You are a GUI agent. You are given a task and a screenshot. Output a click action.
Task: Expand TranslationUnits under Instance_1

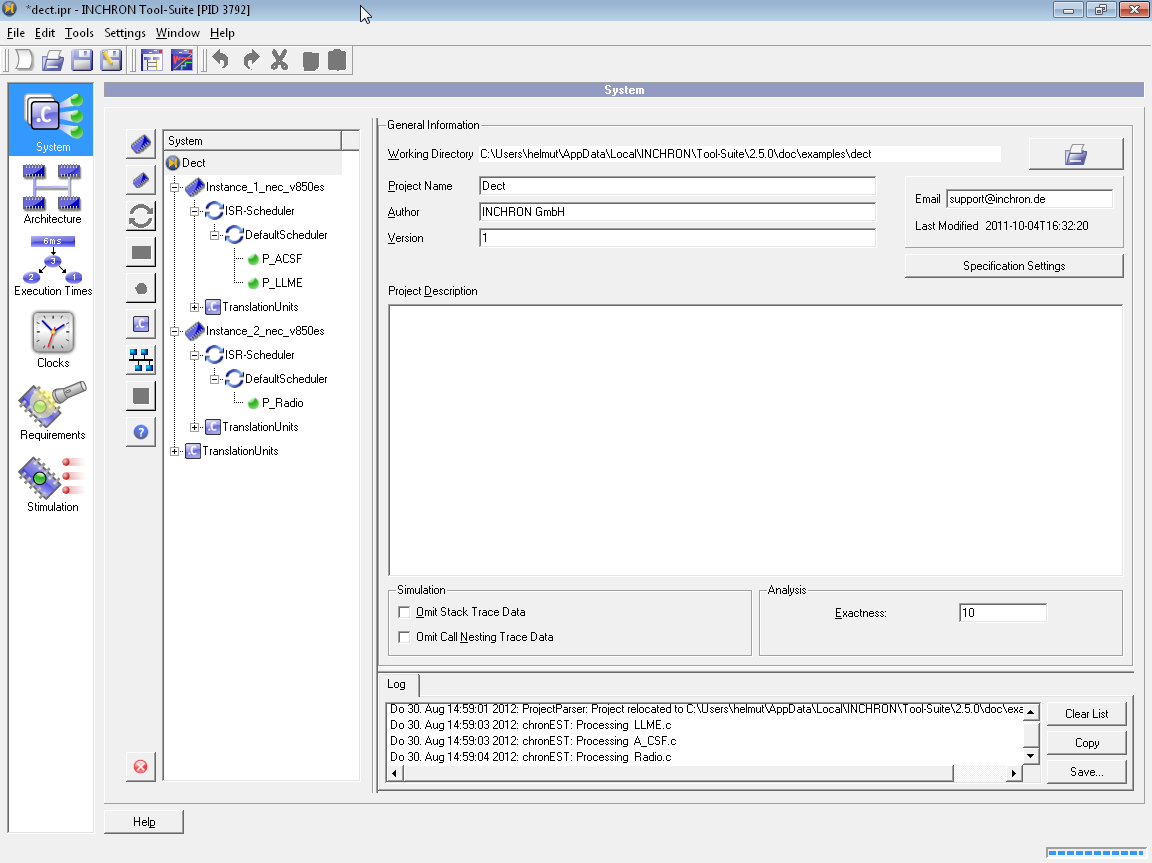(195, 307)
